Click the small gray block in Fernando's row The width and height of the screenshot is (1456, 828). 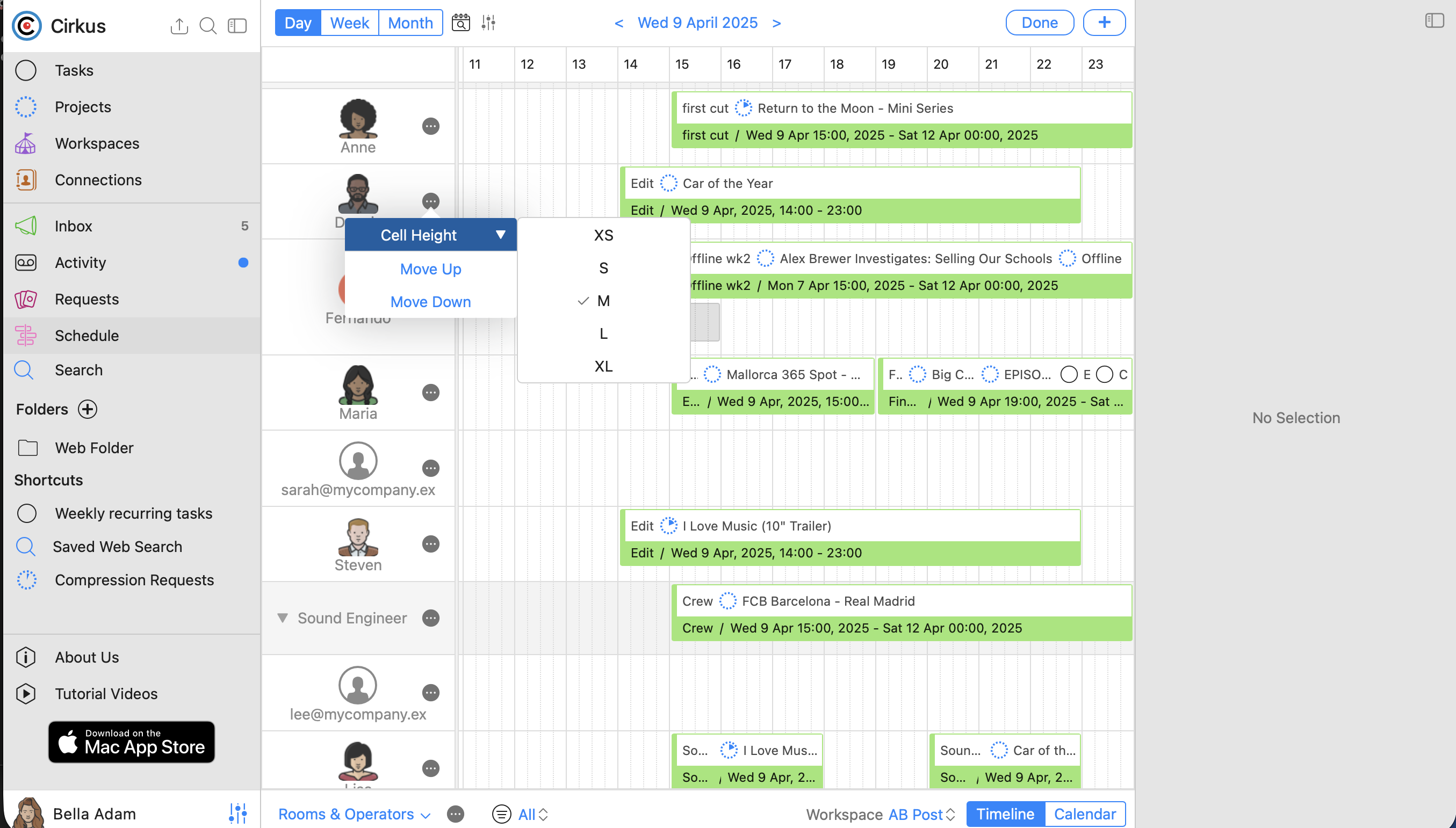(705, 322)
